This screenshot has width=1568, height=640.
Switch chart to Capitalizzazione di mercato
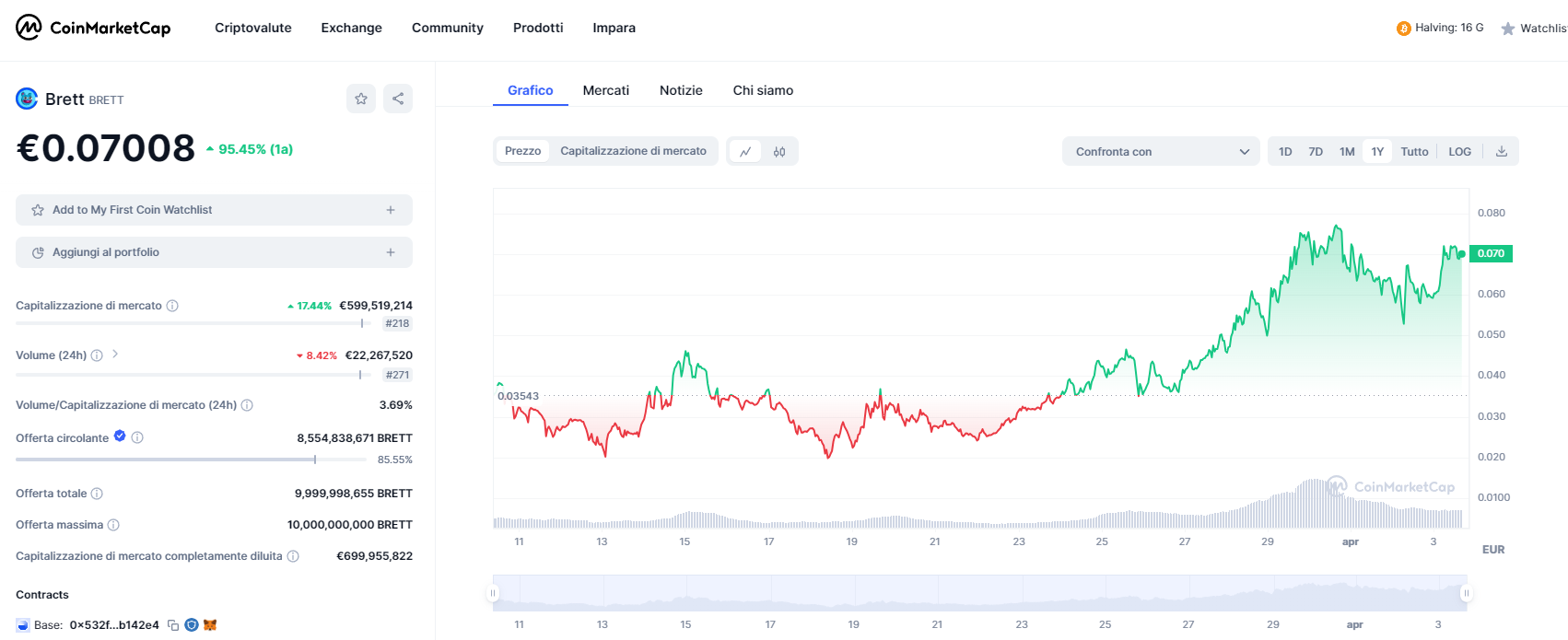633,151
